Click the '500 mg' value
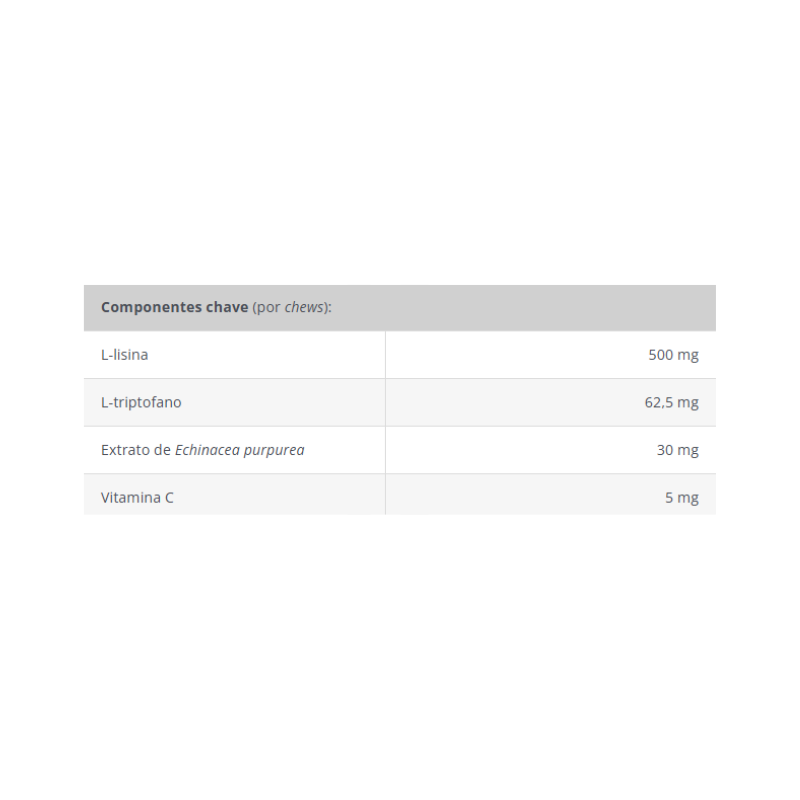Image resolution: width=800 pixels, height=800 pixels. (673, 355)
